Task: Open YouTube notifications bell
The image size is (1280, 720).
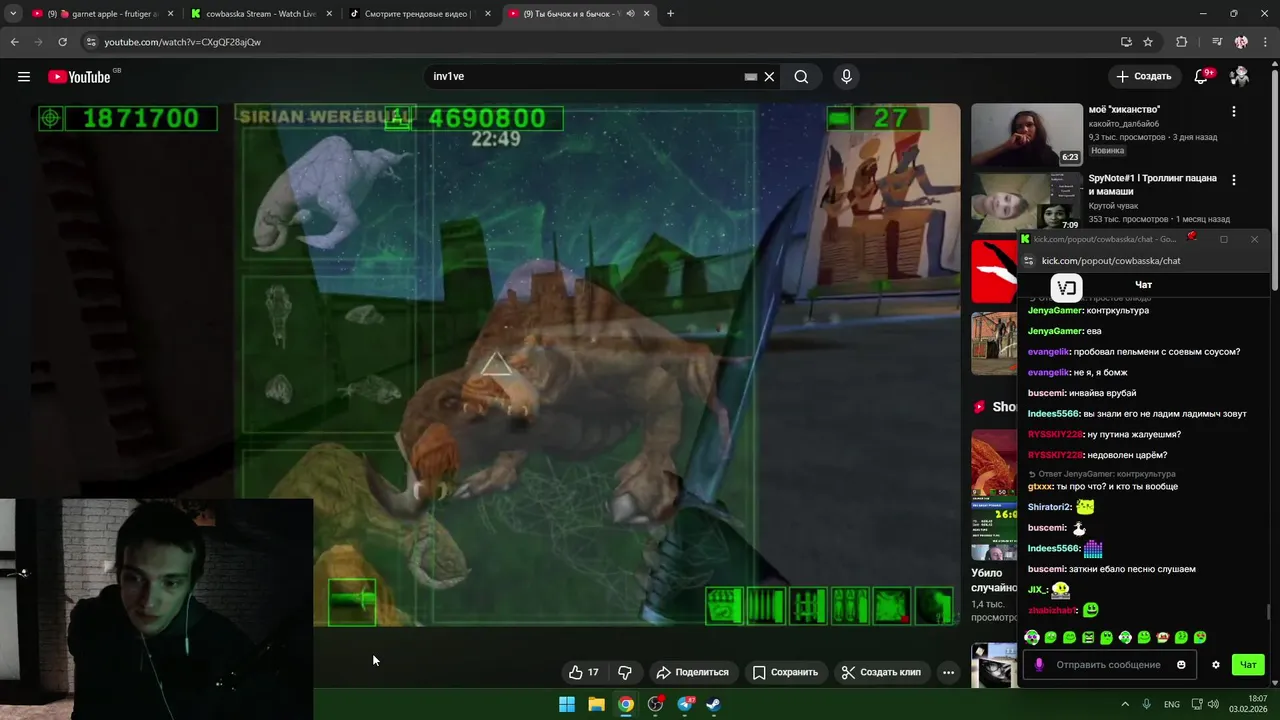Action: tap(1202, 76)
